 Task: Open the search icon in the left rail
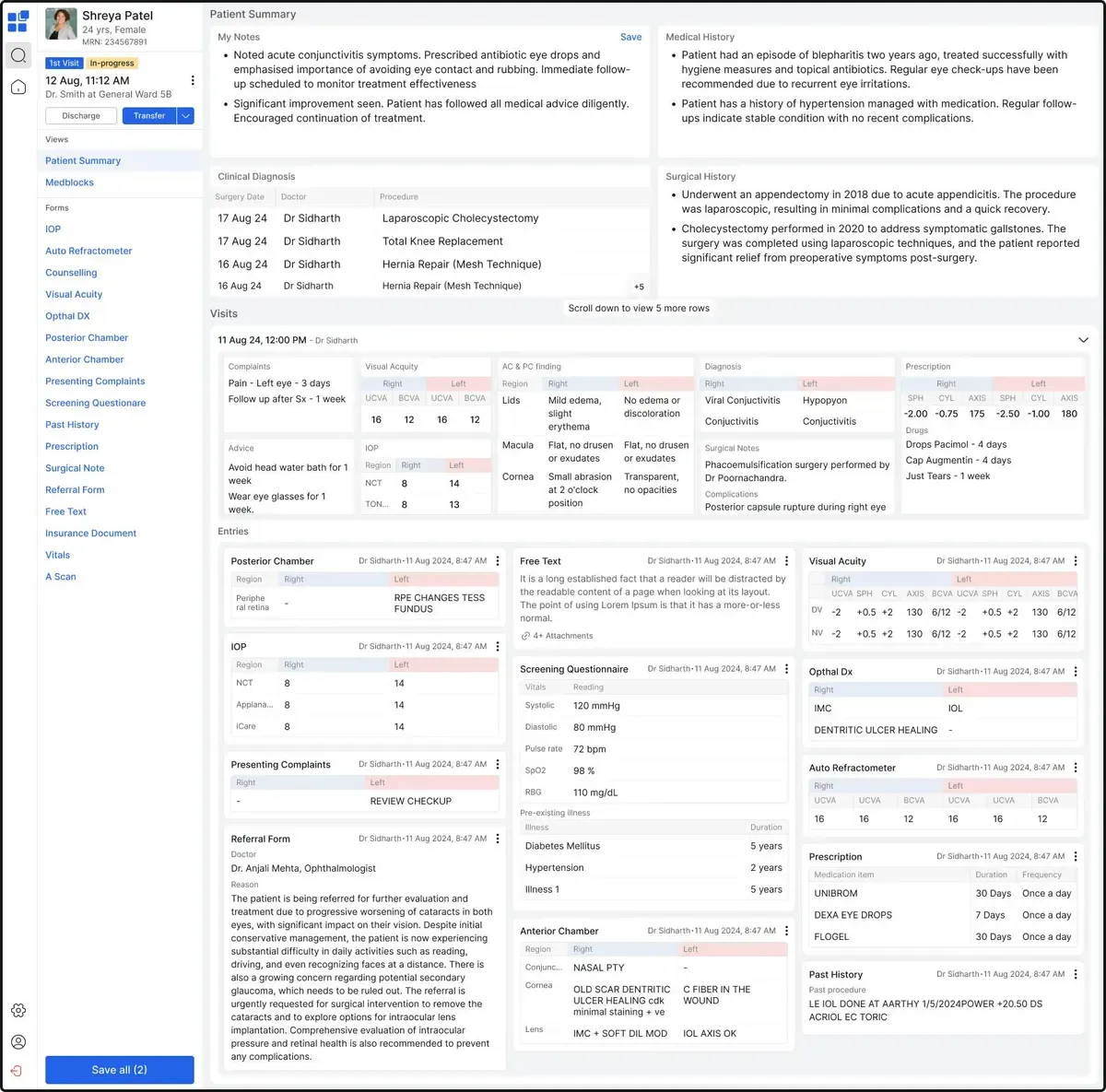[18, 55]
